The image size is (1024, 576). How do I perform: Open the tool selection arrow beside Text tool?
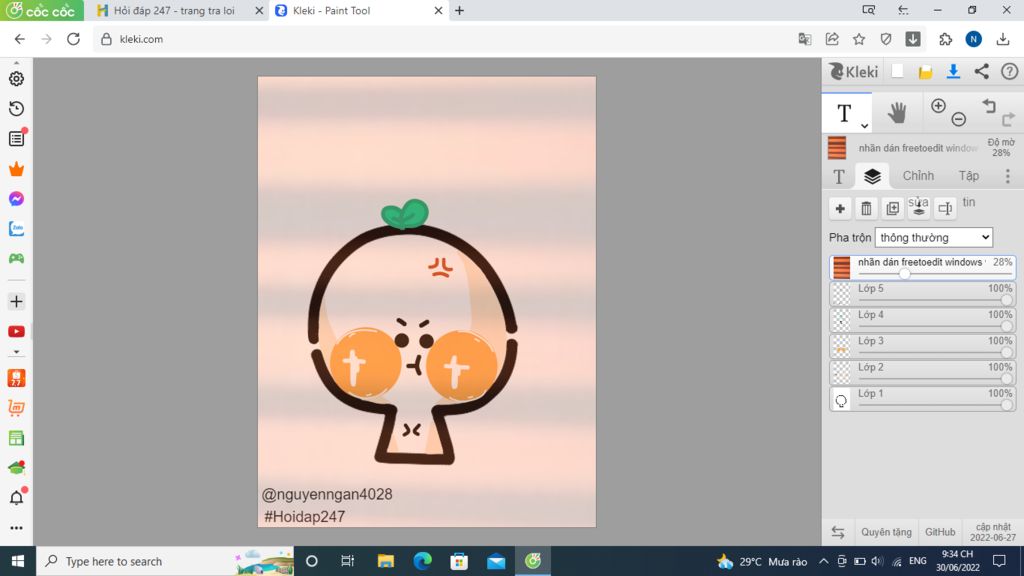pyautogui.click(x=864, y=125)
